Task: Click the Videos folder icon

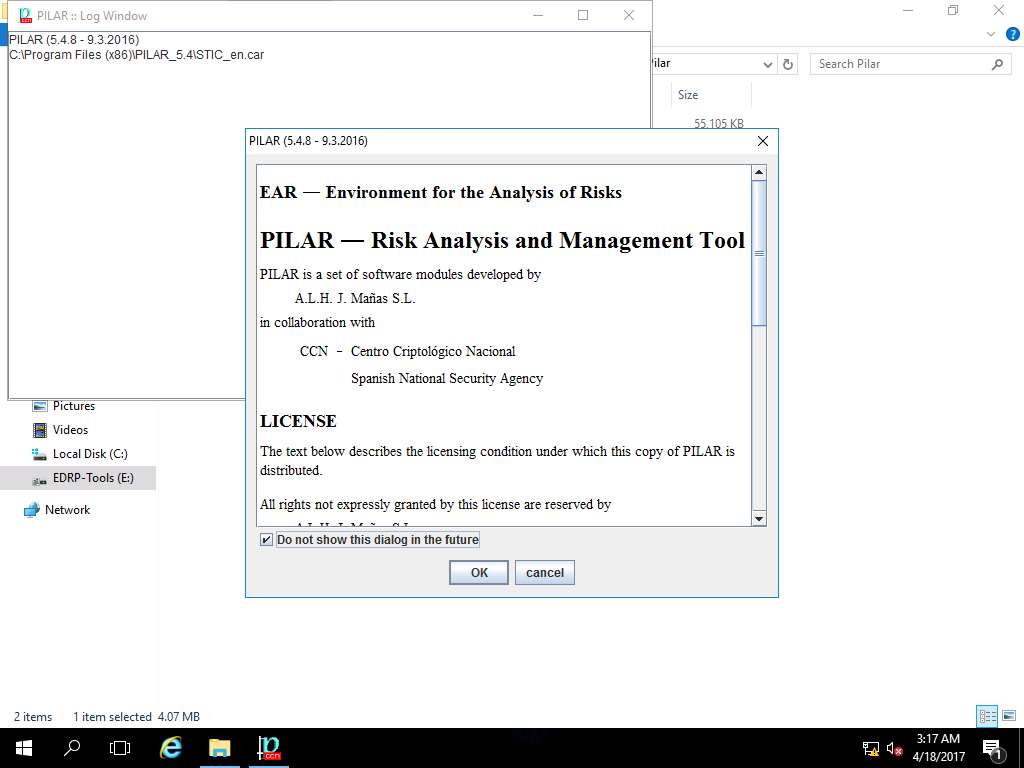Action: [x=40, y=430]
